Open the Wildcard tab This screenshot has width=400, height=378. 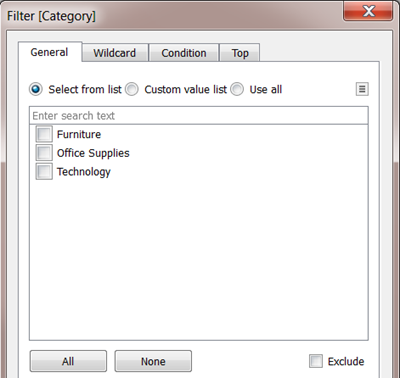[x=115, y=53]
